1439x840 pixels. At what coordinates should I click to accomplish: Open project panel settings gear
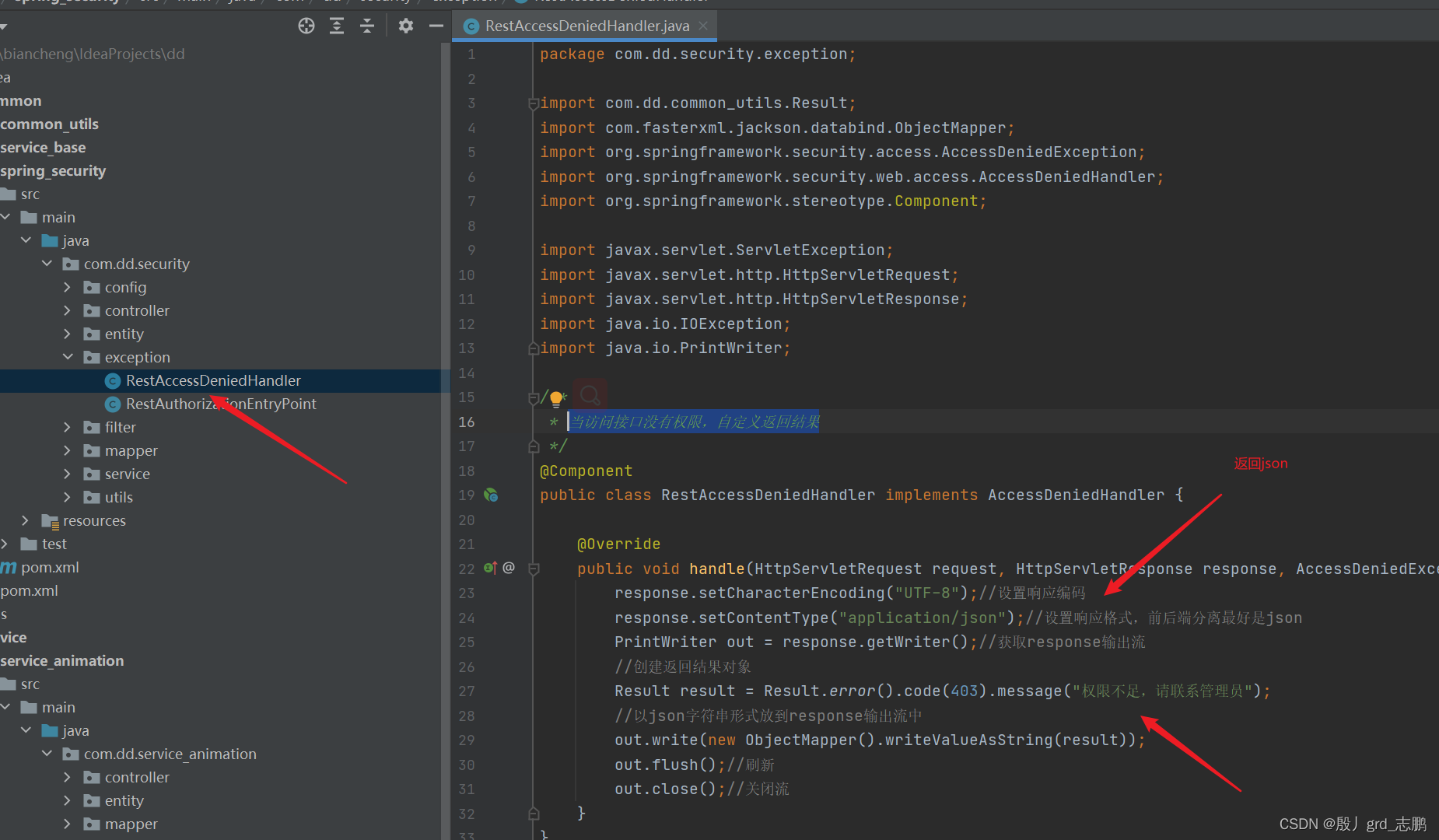point(406,26)
